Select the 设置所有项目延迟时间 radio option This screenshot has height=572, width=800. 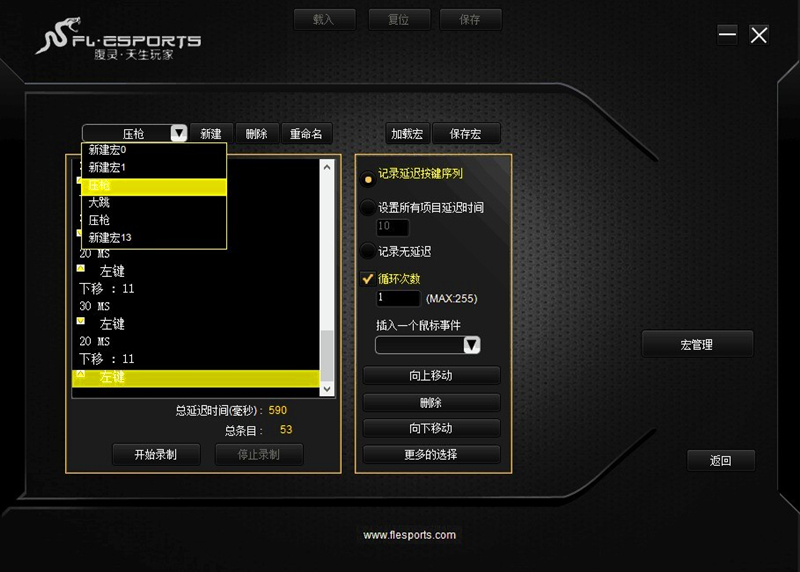pyautogui.click(x=367, y=207)
